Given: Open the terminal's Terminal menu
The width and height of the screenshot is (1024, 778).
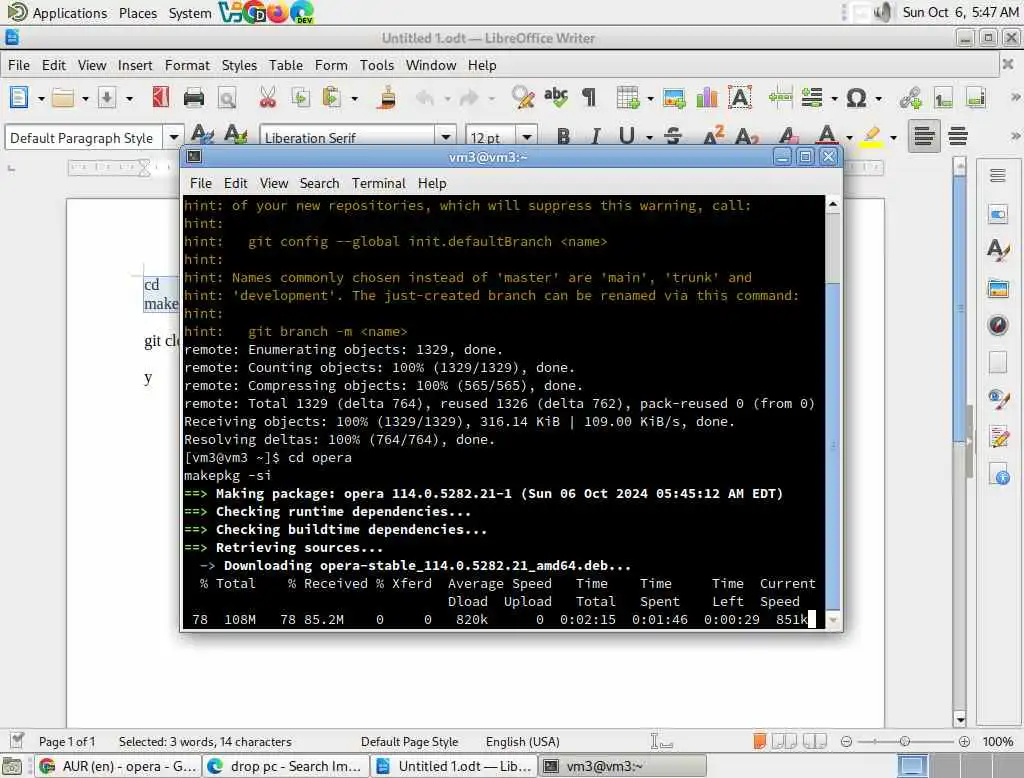Looking at the screenshot, I should [x=379, y=184].
